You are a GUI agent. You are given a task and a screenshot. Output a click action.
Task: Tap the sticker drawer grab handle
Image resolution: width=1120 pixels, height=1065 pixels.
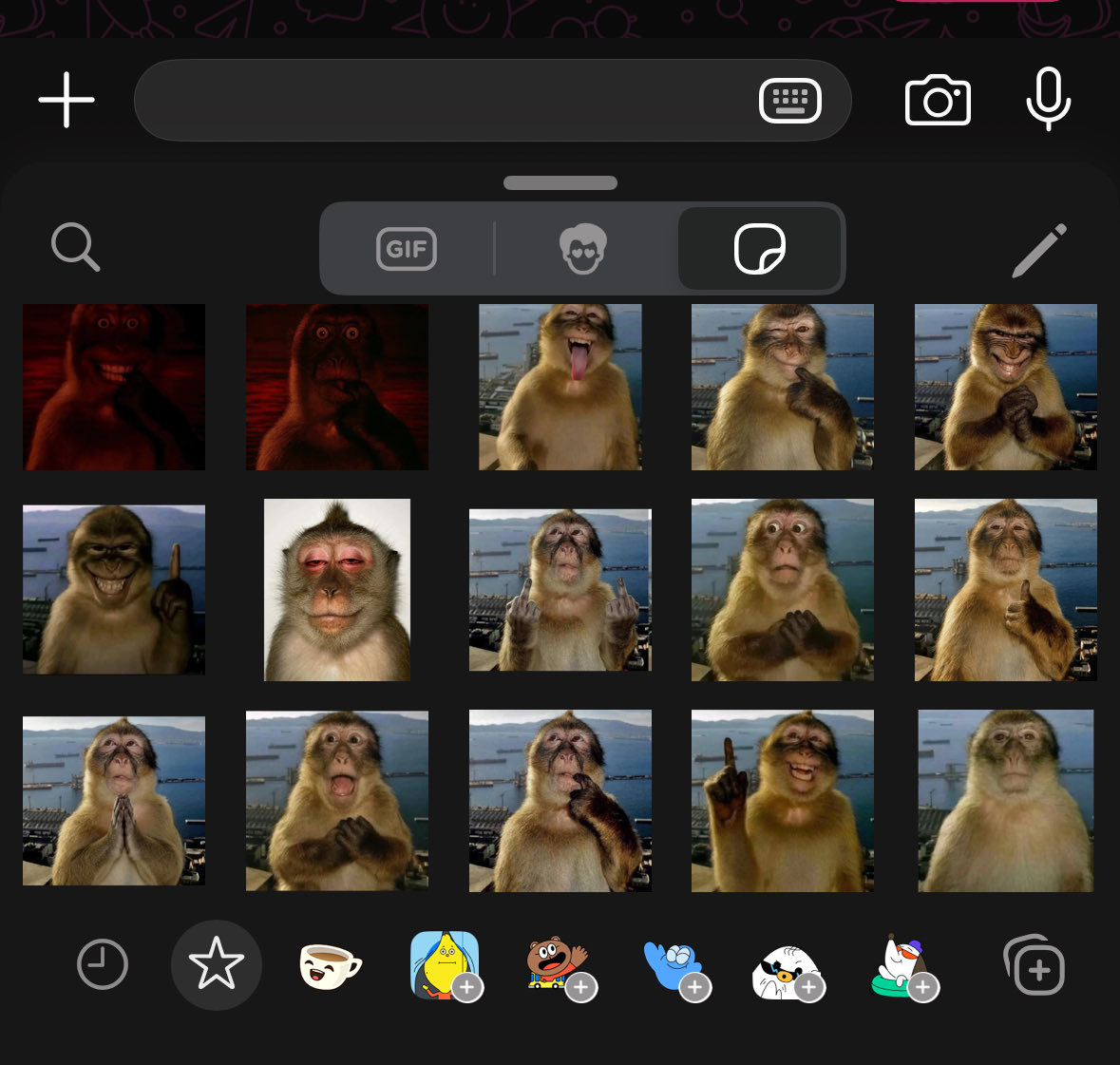point(560,182)
